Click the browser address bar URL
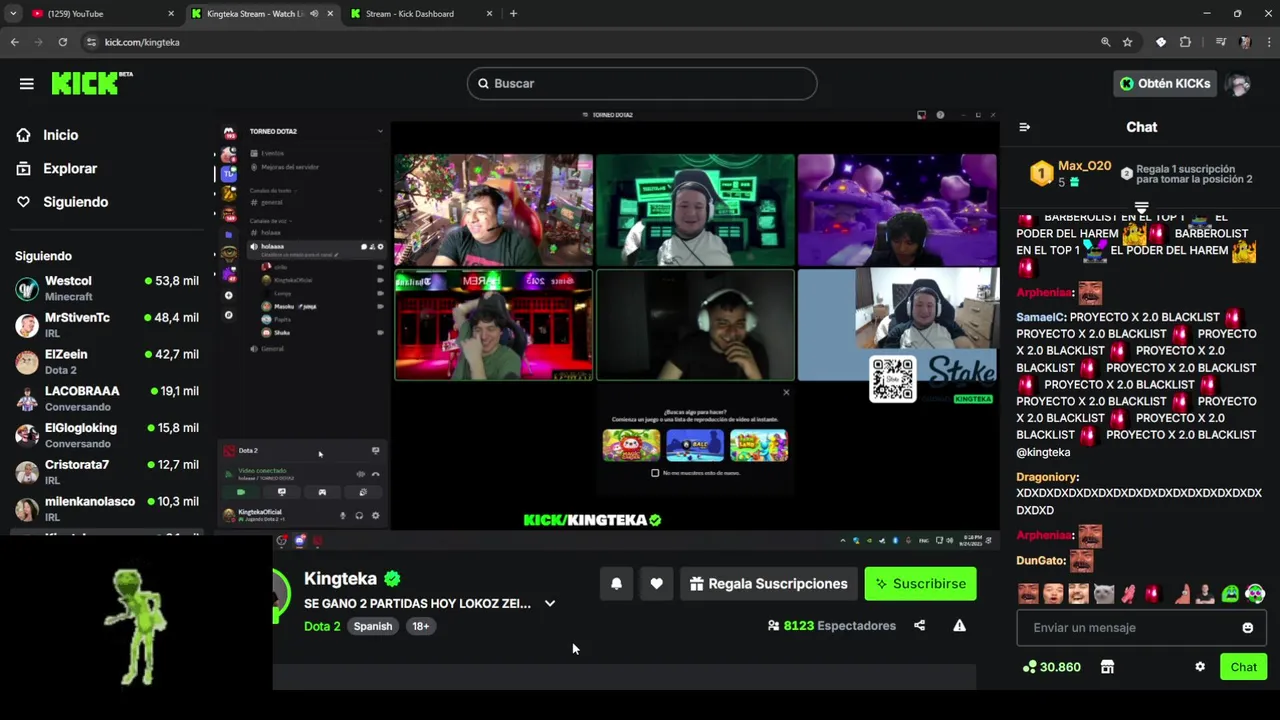Image resolution: width=1280 pixels, height=720 pixels. point(142,42)
